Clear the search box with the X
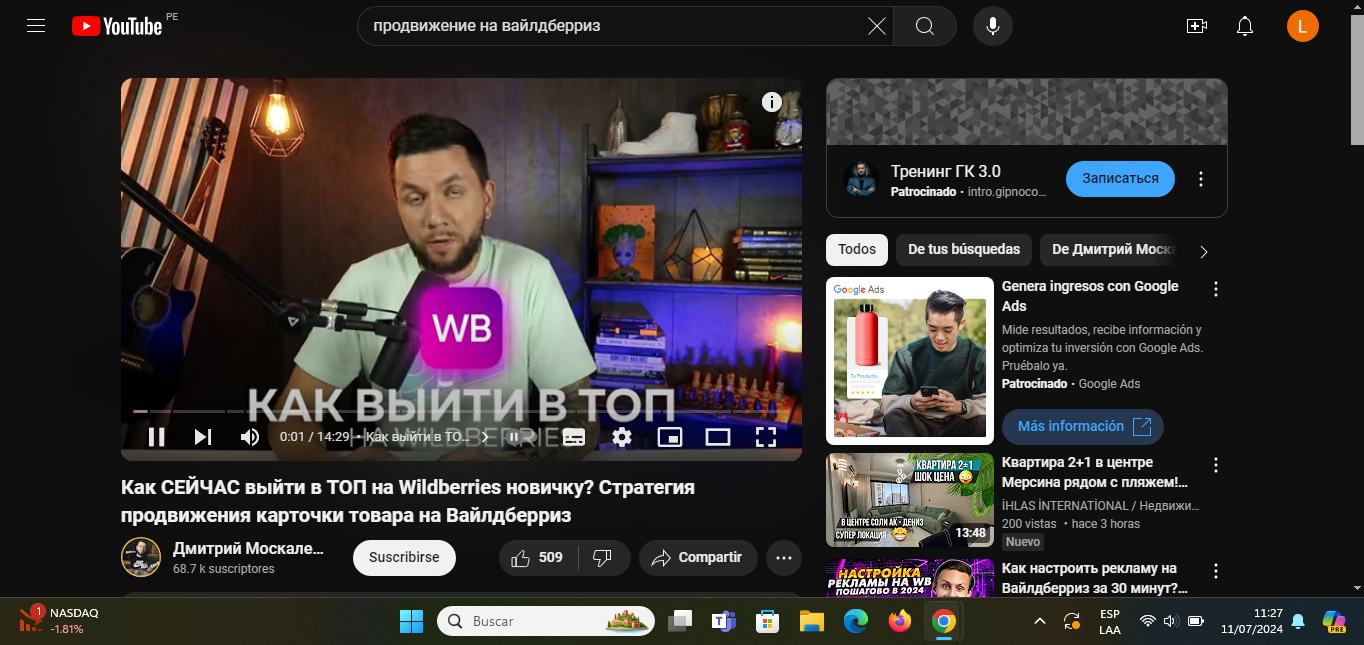Viewport: 1364px width, 645px height. tap(877, 26)
